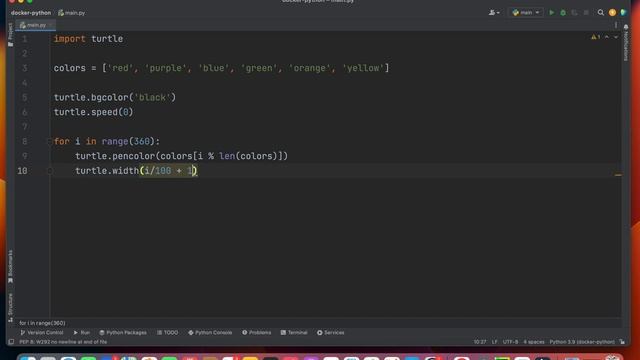Viewport: 640px width, 360px height.
Task: Click the lock read-only toggle in status bar
Action: pyautogui.click(x=622, y=342)
